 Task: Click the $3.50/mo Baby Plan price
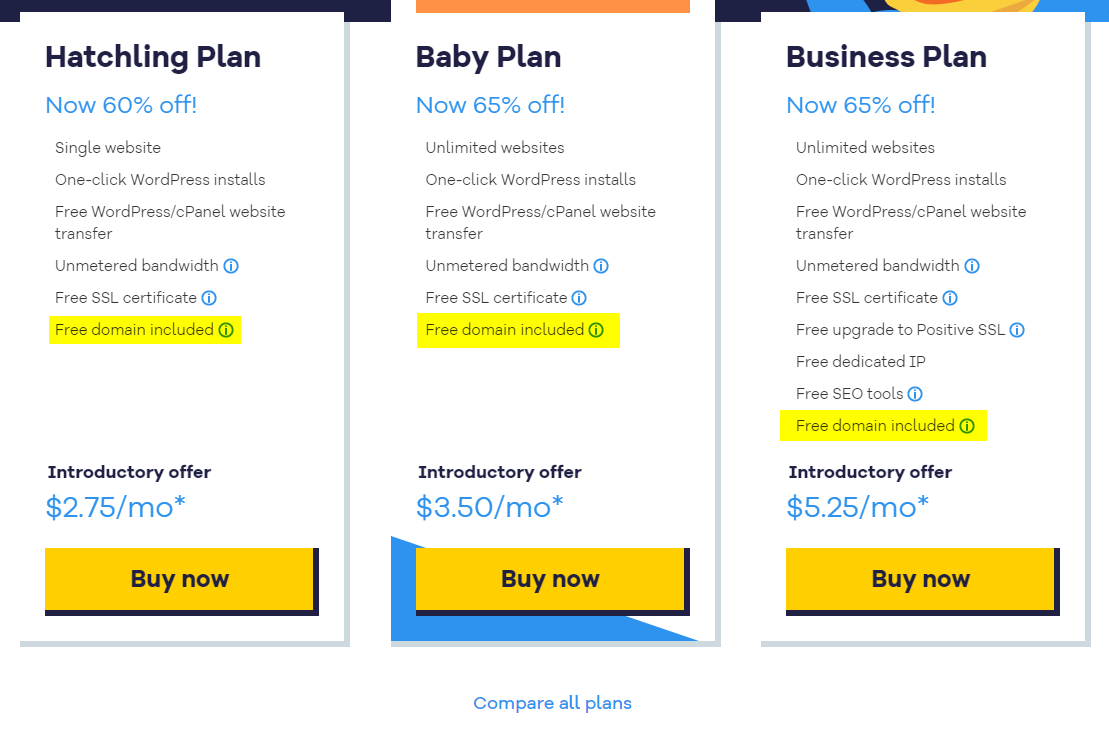[x=489, y=507]
